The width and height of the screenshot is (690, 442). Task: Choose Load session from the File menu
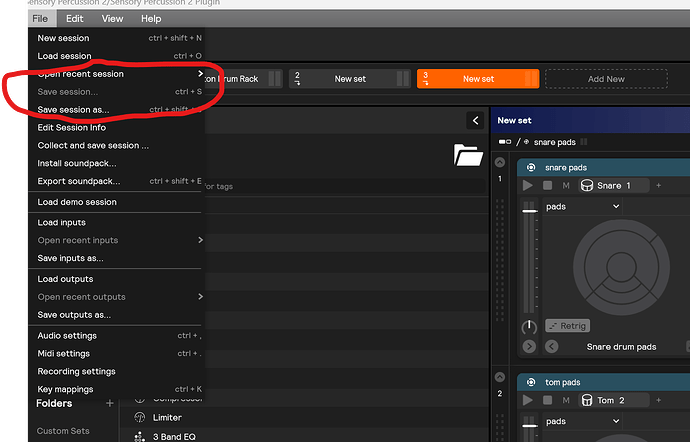pos(117,56)
